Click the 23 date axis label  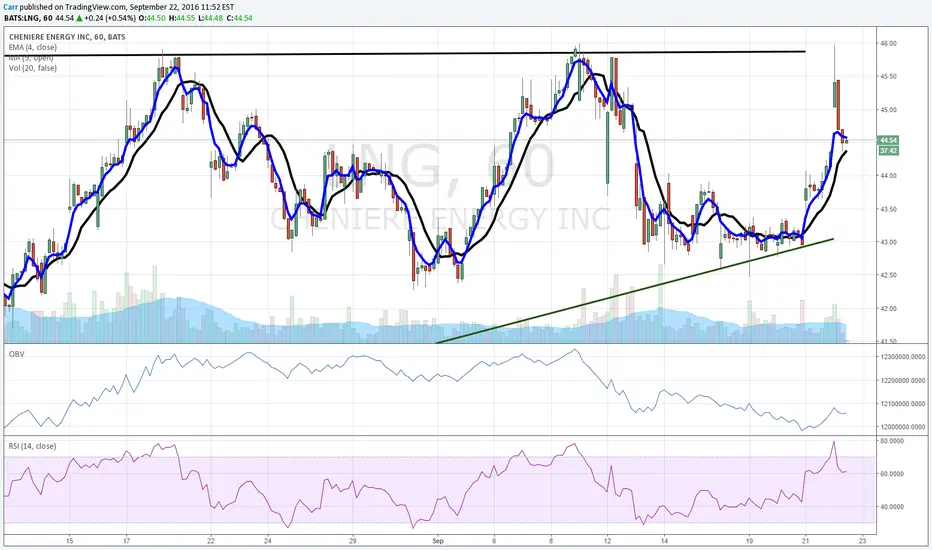point(863,541)
